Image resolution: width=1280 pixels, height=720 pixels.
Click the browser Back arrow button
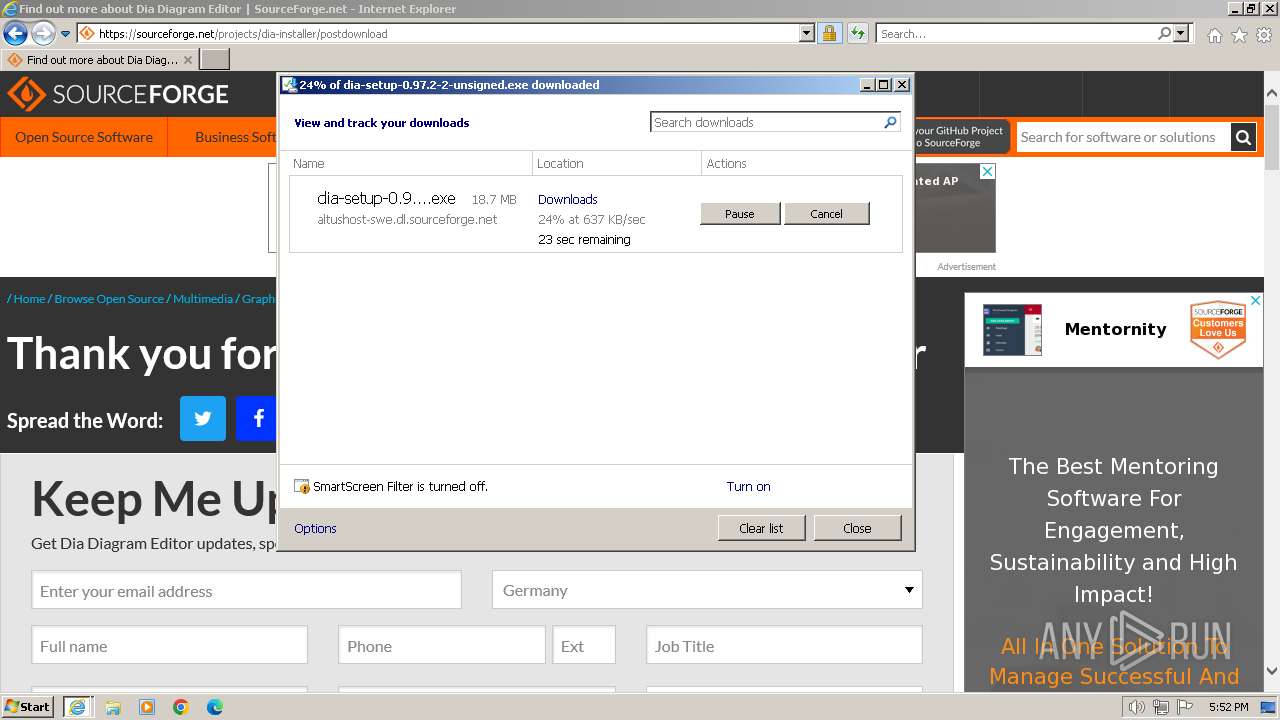tap(15, 33)
